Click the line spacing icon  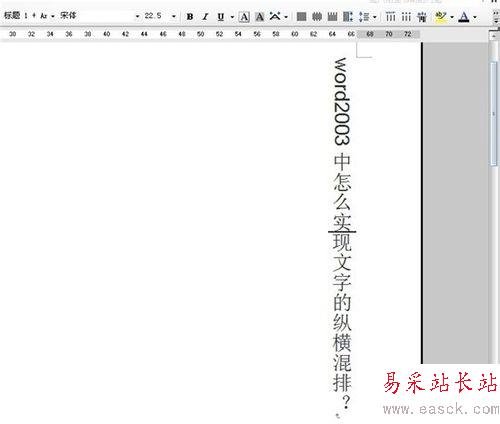point(364,16)
